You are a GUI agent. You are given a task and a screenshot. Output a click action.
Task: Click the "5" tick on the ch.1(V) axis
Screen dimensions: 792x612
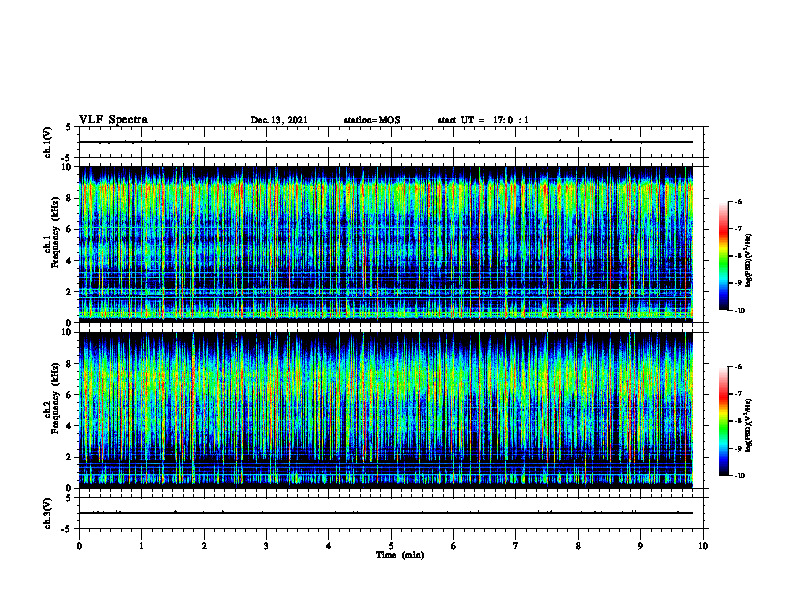click(69, 127)
